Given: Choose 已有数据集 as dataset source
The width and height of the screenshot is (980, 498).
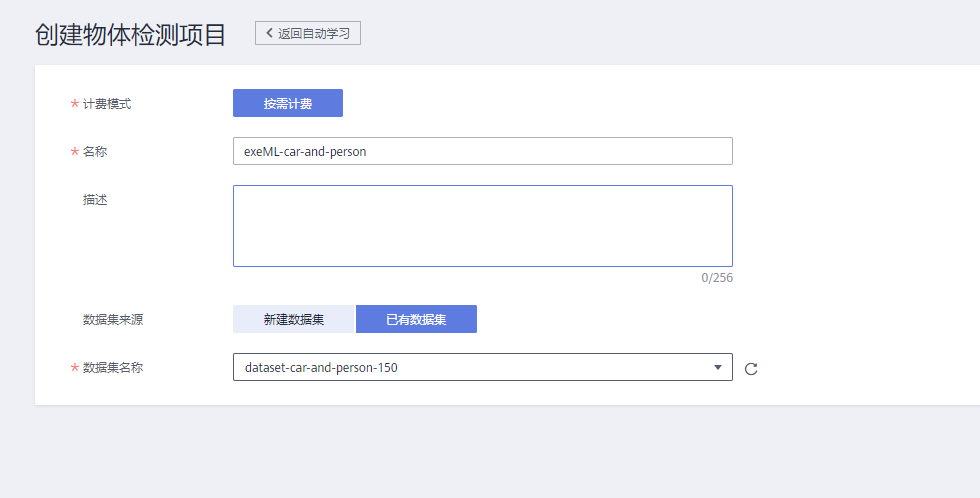Looking at the screenshot, I should (416, 319).
